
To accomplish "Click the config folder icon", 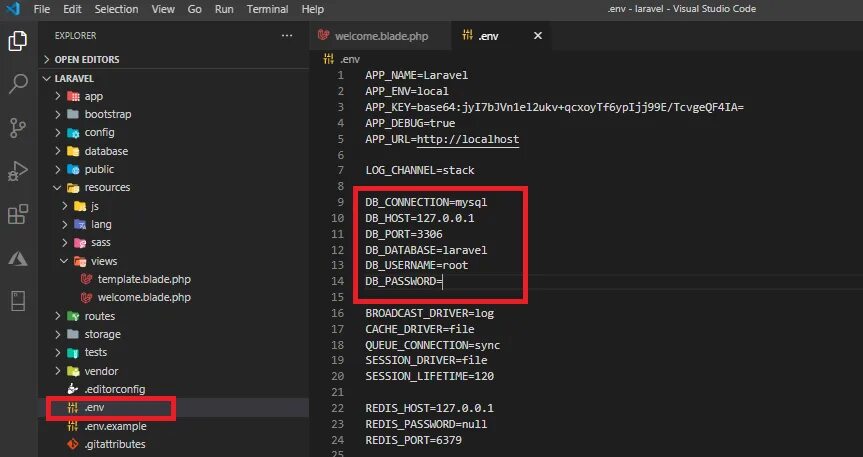I will [73, 133].
